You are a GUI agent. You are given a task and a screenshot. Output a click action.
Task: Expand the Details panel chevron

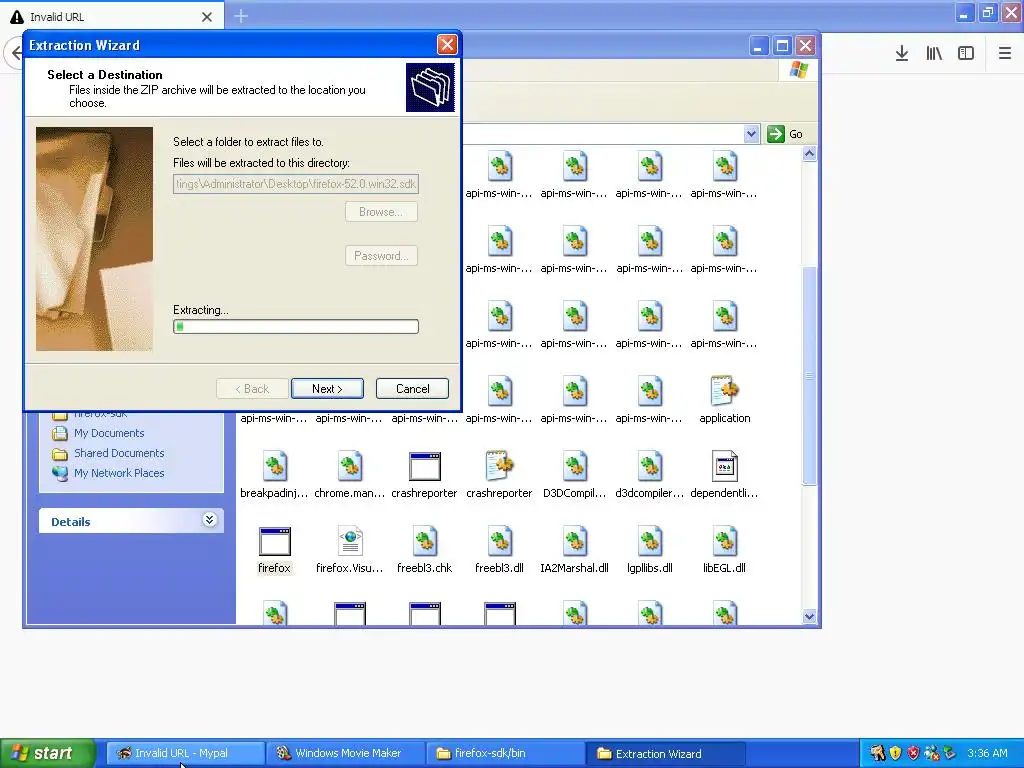coord(209,520)
